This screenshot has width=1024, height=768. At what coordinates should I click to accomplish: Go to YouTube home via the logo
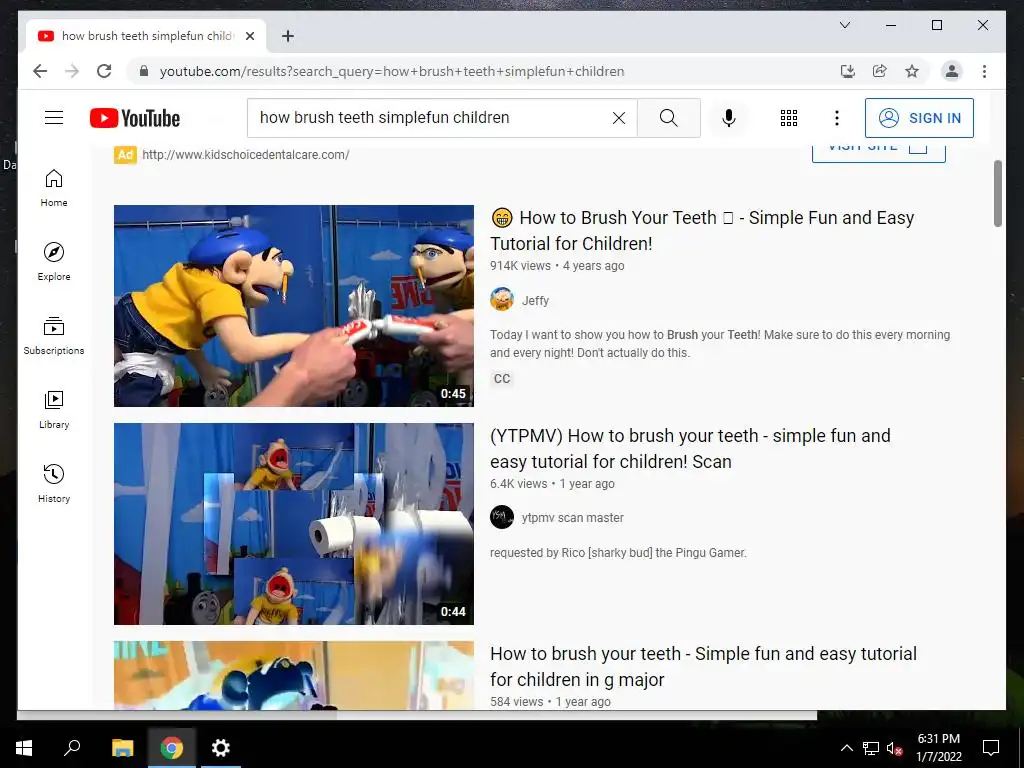coord(135,118)
